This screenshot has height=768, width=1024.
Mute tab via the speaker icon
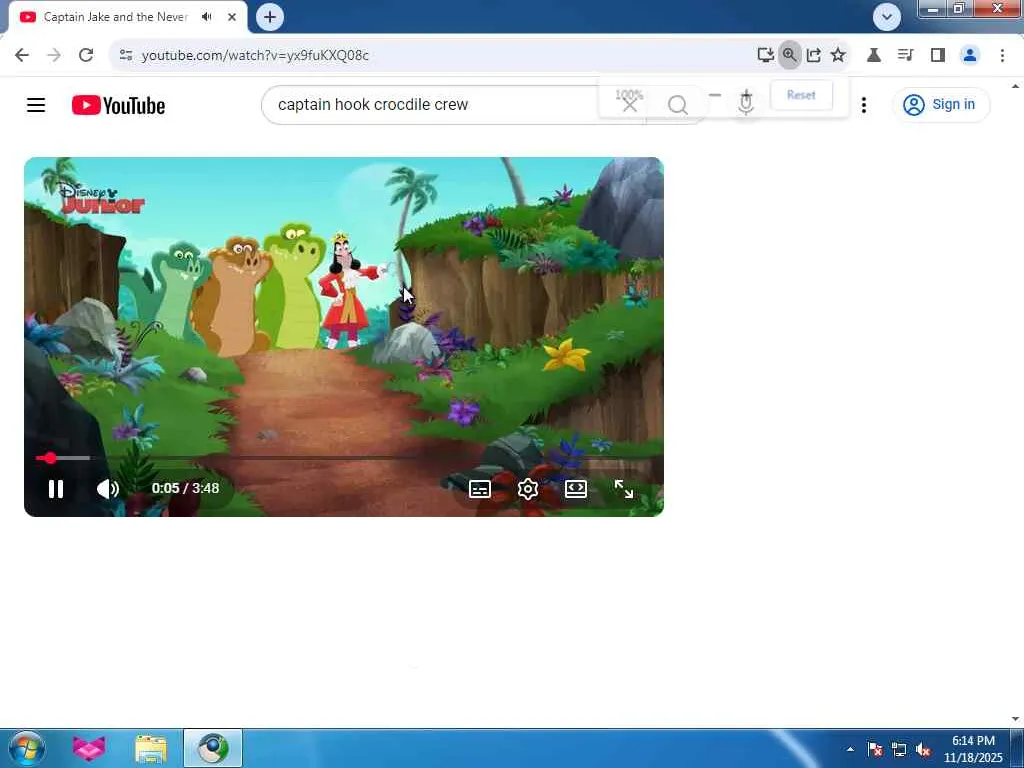[x=207, y=17]
